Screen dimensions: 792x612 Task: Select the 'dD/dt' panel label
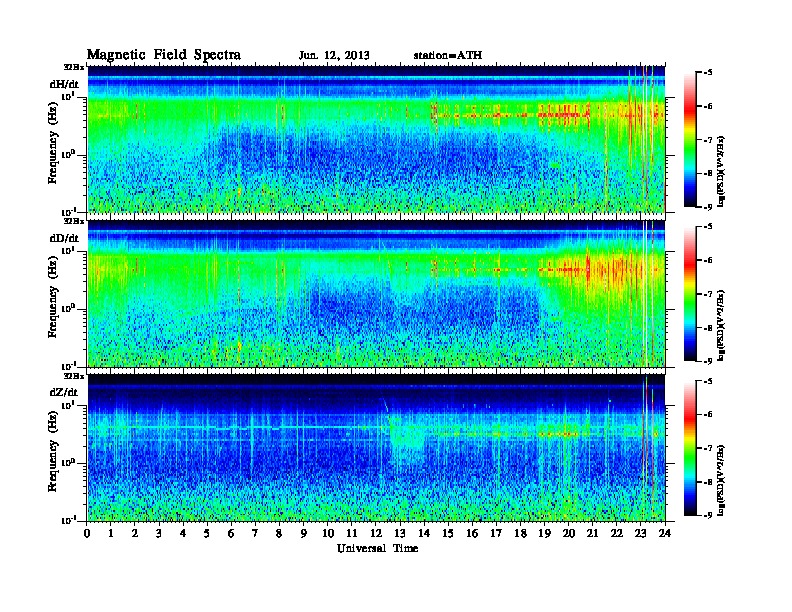click(64, 238)
